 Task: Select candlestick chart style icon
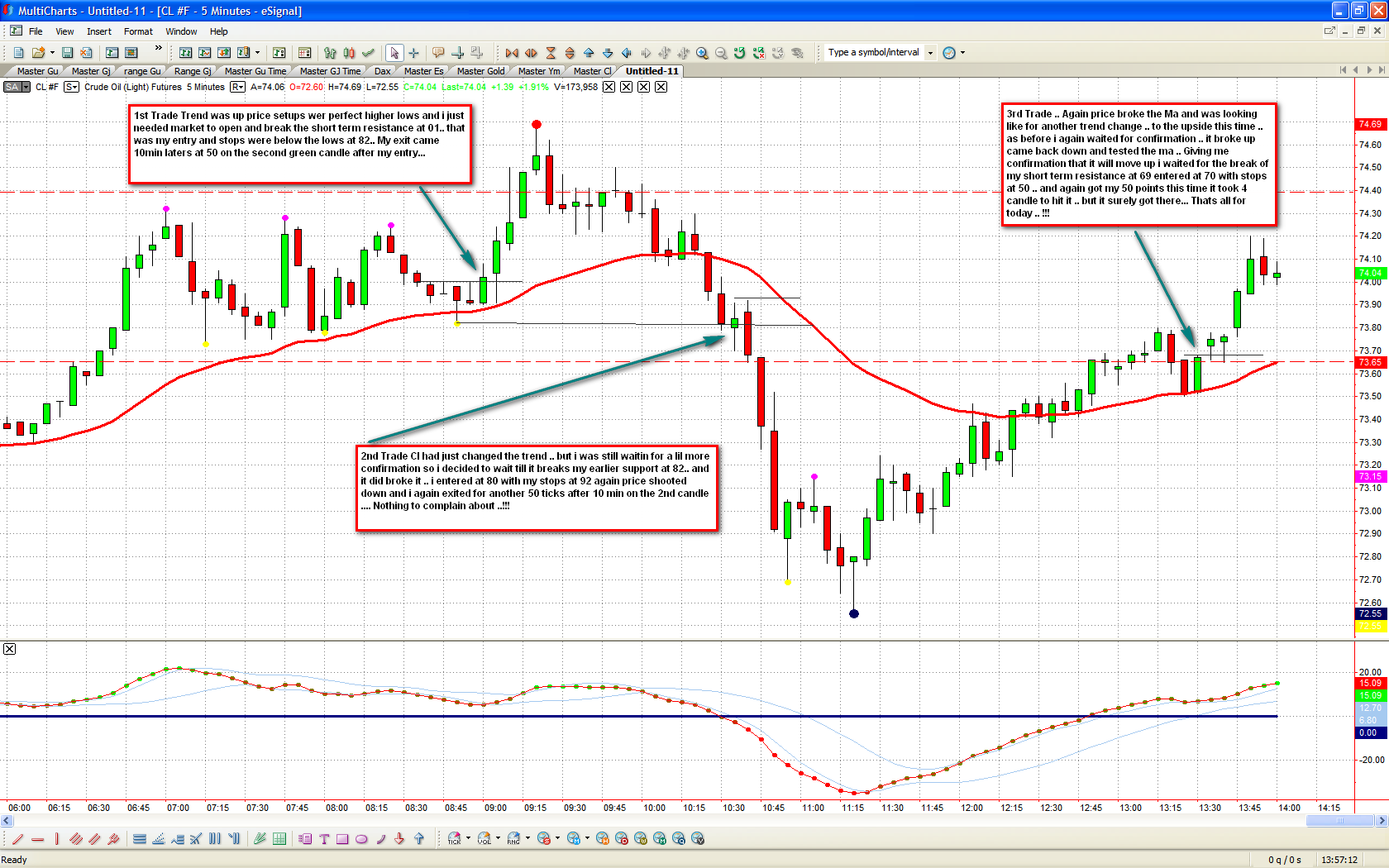pos(349,53)
